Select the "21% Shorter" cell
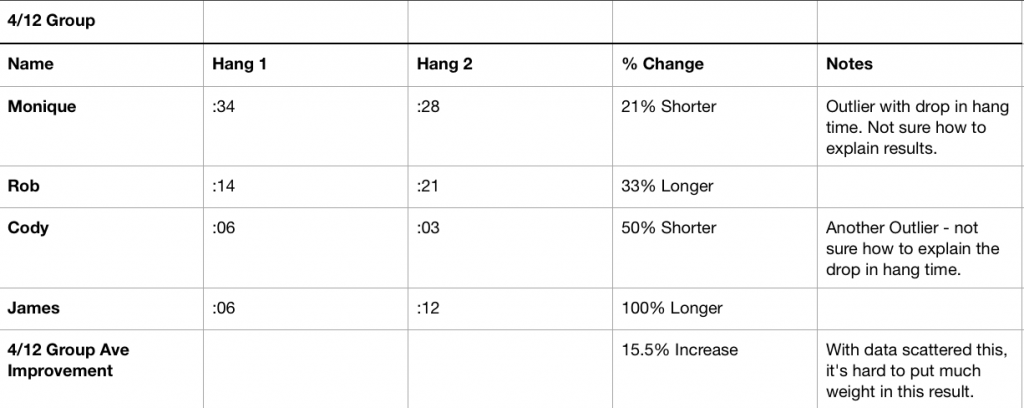The width and height of the screenshot is (1024, 408). pos(669,106)
